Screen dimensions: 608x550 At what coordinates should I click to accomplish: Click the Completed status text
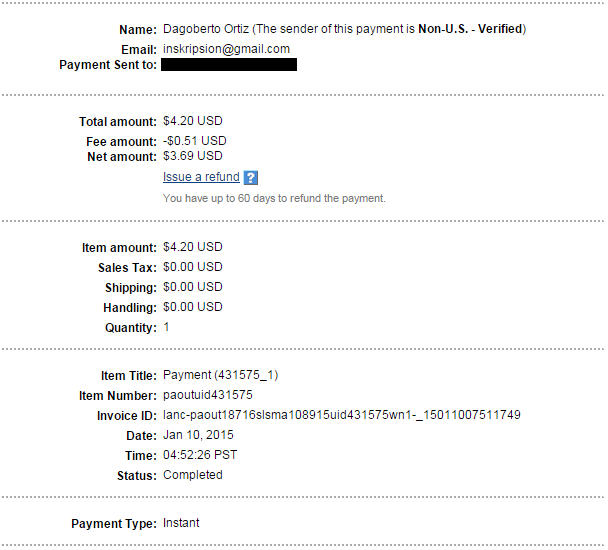coord(192,475)
